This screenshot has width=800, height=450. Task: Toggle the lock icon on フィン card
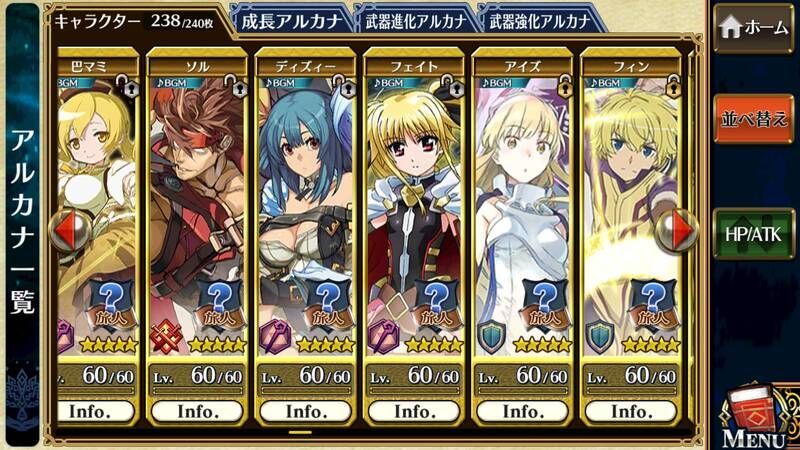pos(673,86)
